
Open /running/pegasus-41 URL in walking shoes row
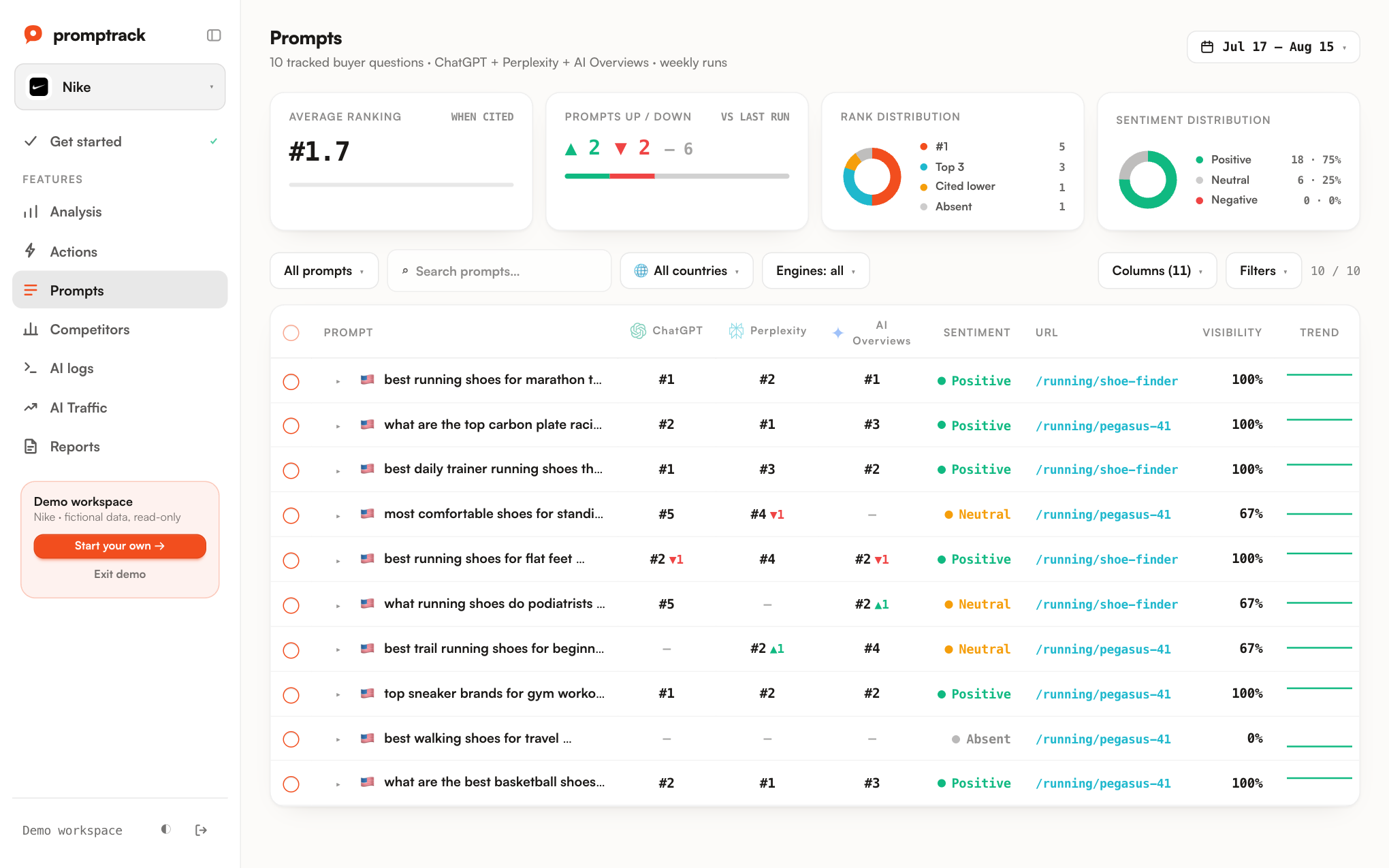pyautogui.click(x=1103, y=739)
